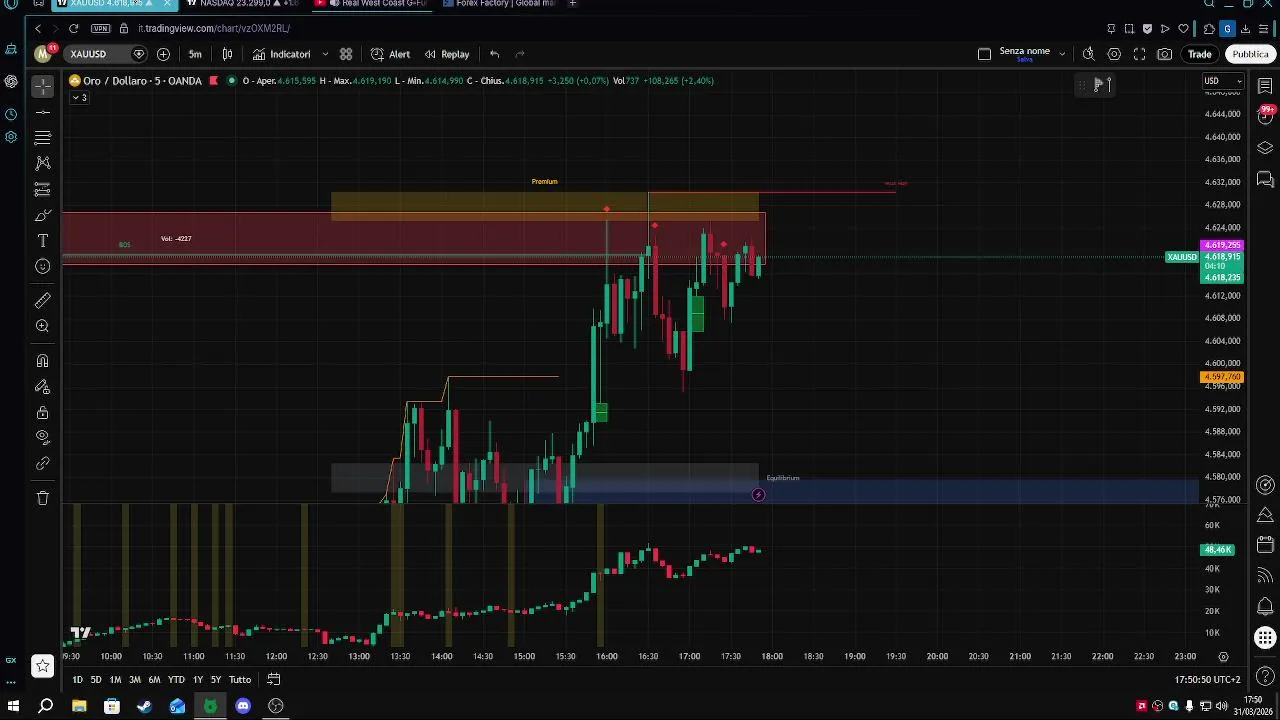Open the patterns drawing tools
Screen dimensions: 1280x720
point(42,163)
